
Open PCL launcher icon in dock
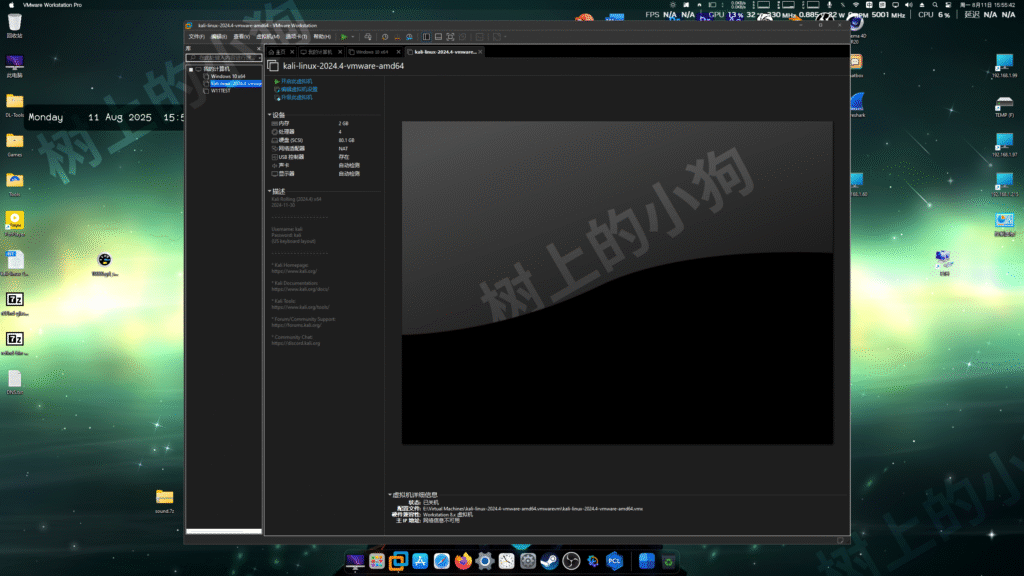point(615,561)
